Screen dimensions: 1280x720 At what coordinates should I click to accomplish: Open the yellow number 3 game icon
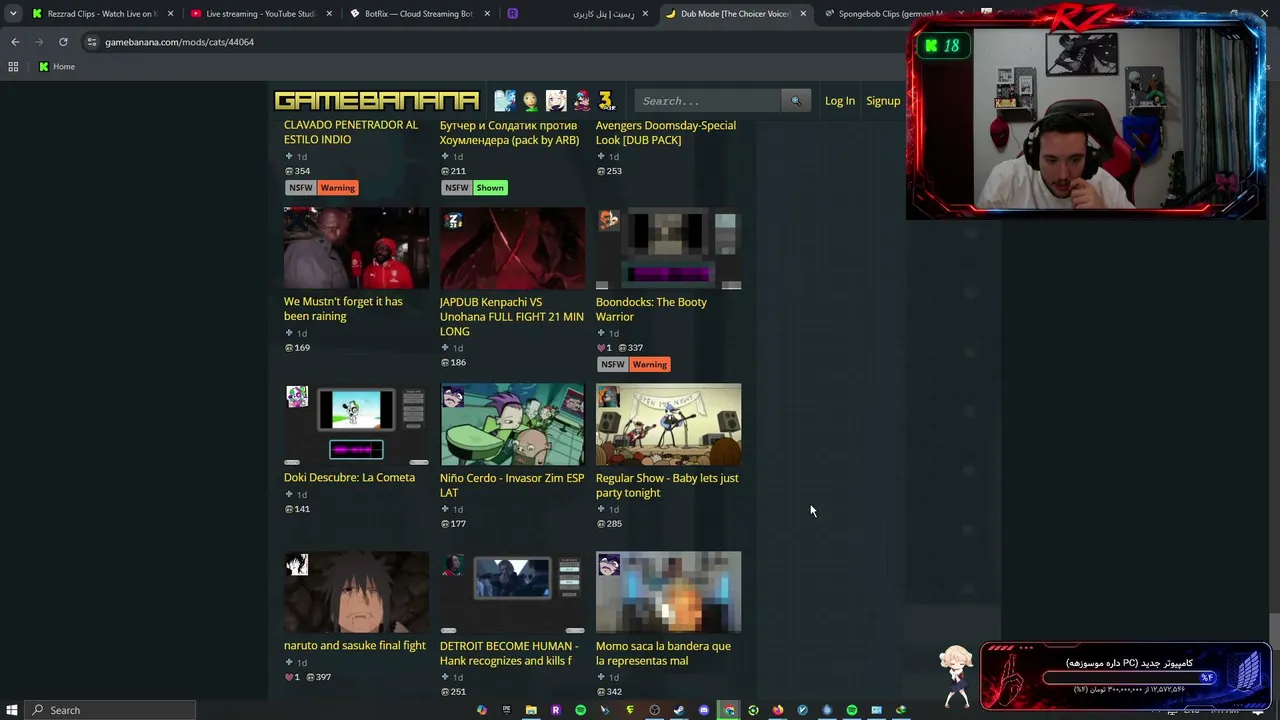click(x=606, y=101)
